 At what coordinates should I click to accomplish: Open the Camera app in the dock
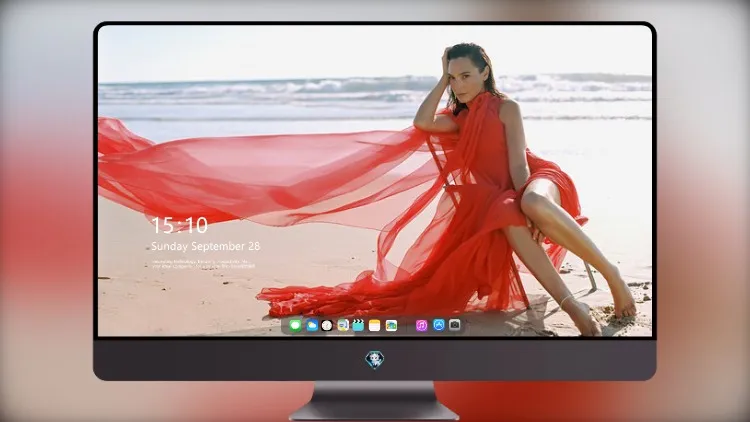click(455, 325)
